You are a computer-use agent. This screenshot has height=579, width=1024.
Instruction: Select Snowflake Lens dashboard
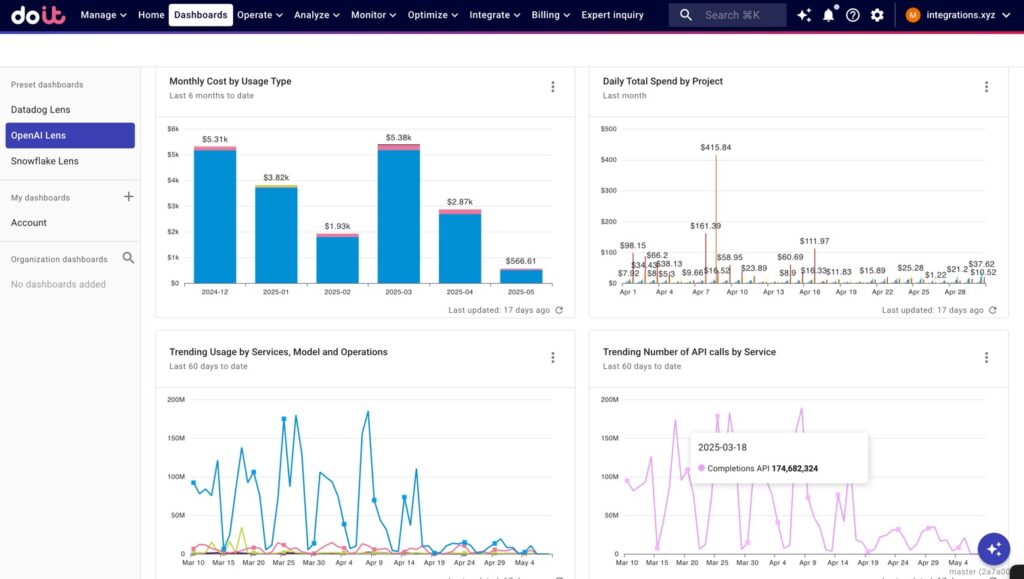[45, 161]
